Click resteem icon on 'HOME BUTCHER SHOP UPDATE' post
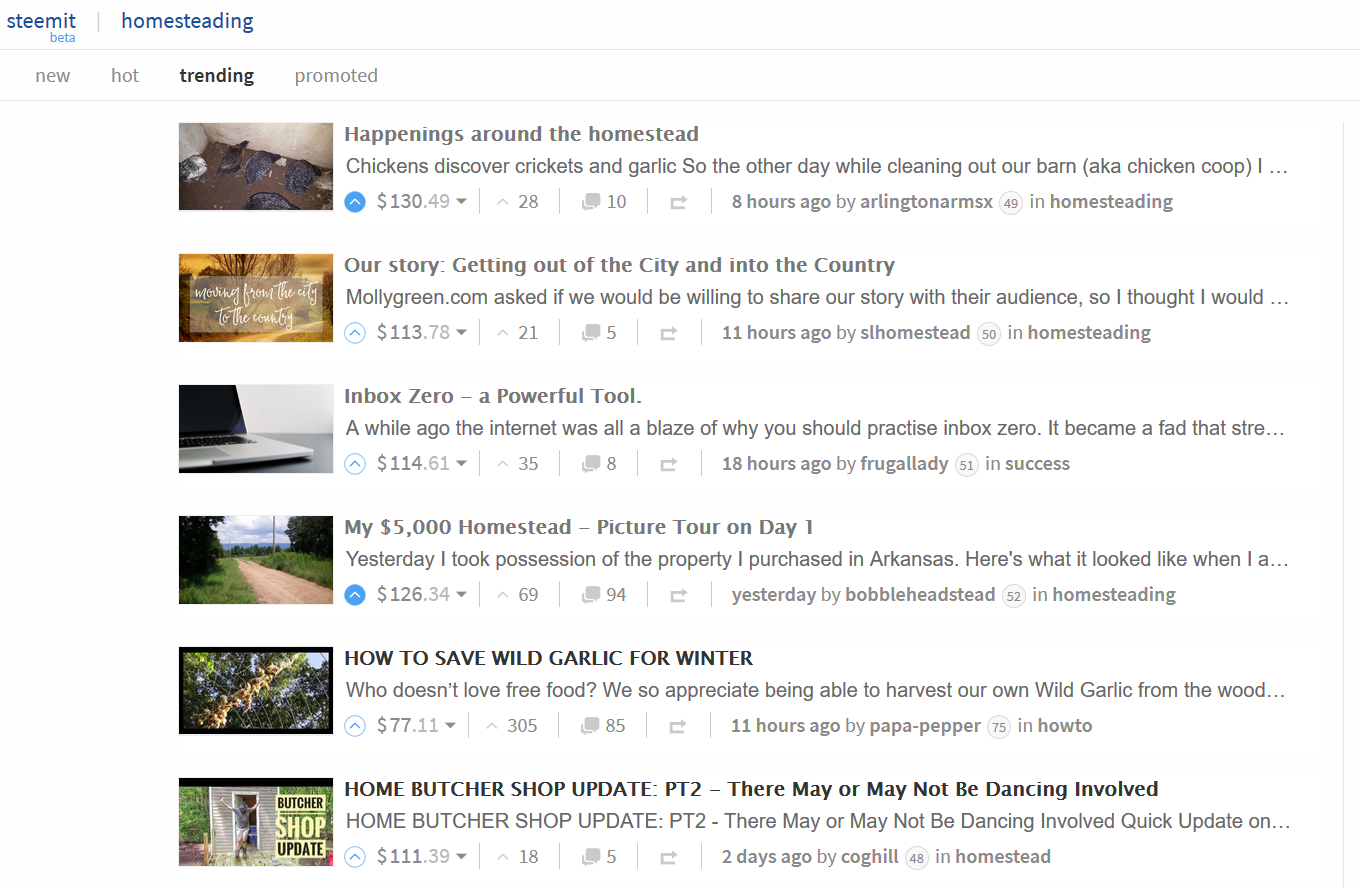Screen dimensions: 1360x888 pyautogui.click(x=669, y=857)
